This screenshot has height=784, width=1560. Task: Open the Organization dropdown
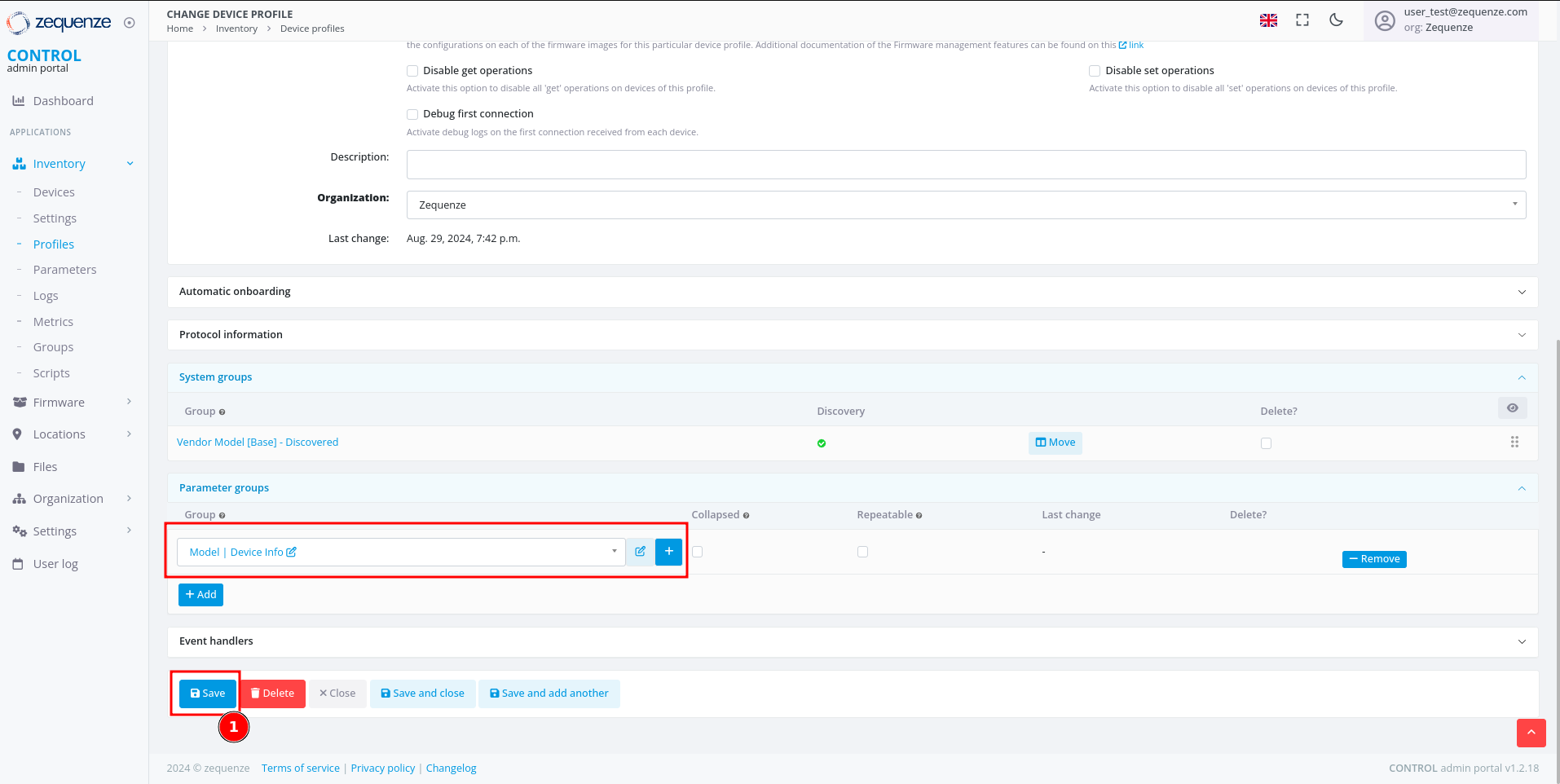(965, 205)
